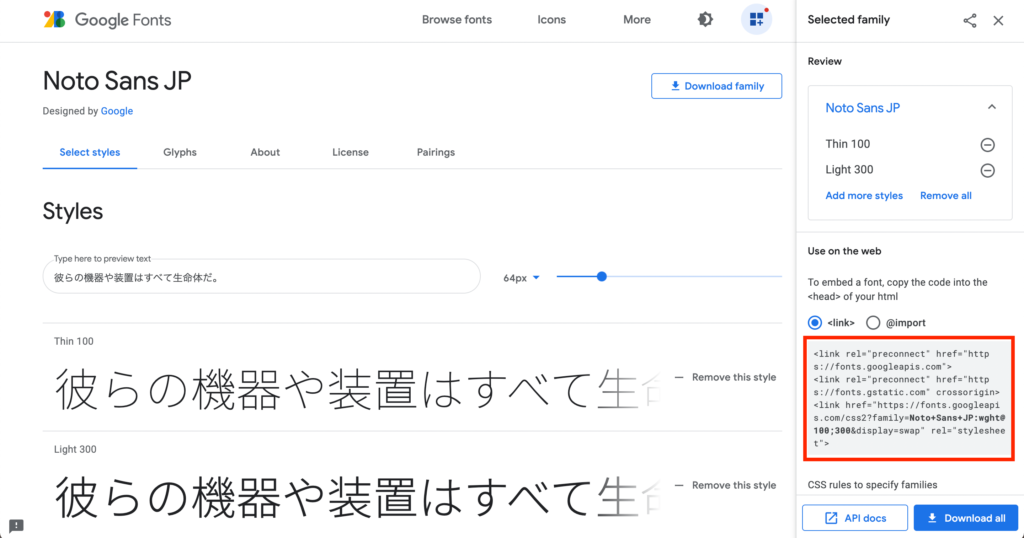The height and width of the screenshot is (538, 1024).
Task: Click Remove all link
Action: point(946,195)
